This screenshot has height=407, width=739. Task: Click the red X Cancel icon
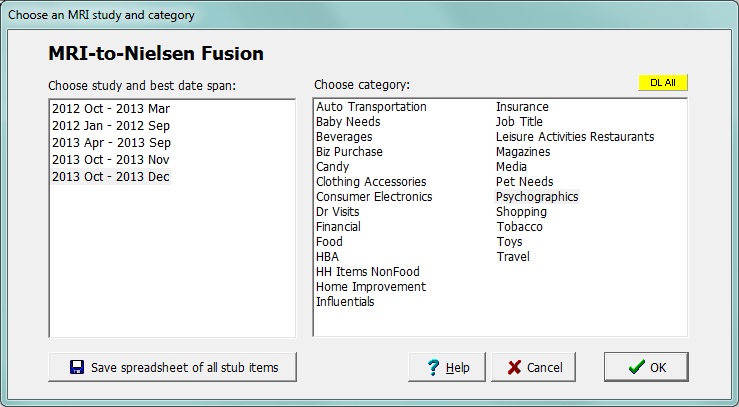pyautogui.click(x=515, y=367)
